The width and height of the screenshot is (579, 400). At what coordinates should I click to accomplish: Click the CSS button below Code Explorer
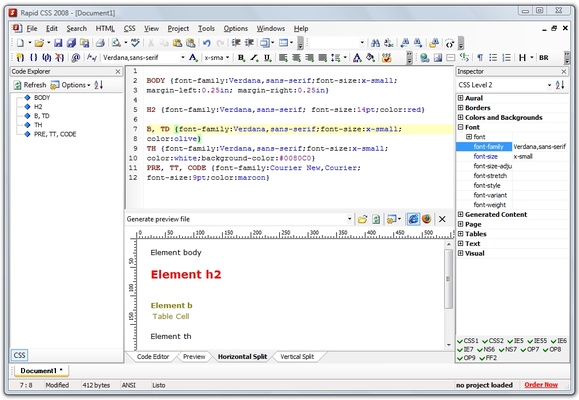click(x=19, y=355)
